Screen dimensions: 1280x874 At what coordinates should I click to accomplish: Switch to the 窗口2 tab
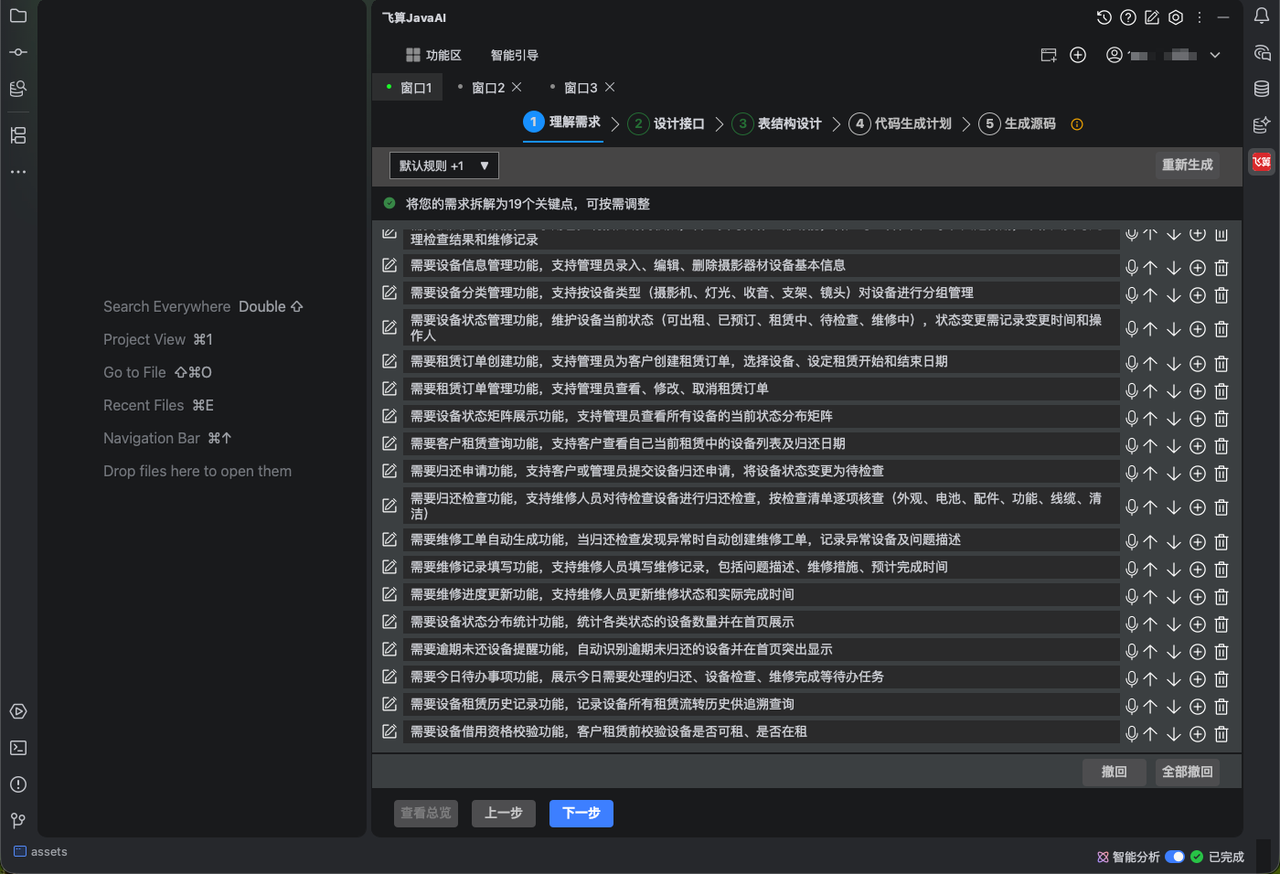coord(488,88)
